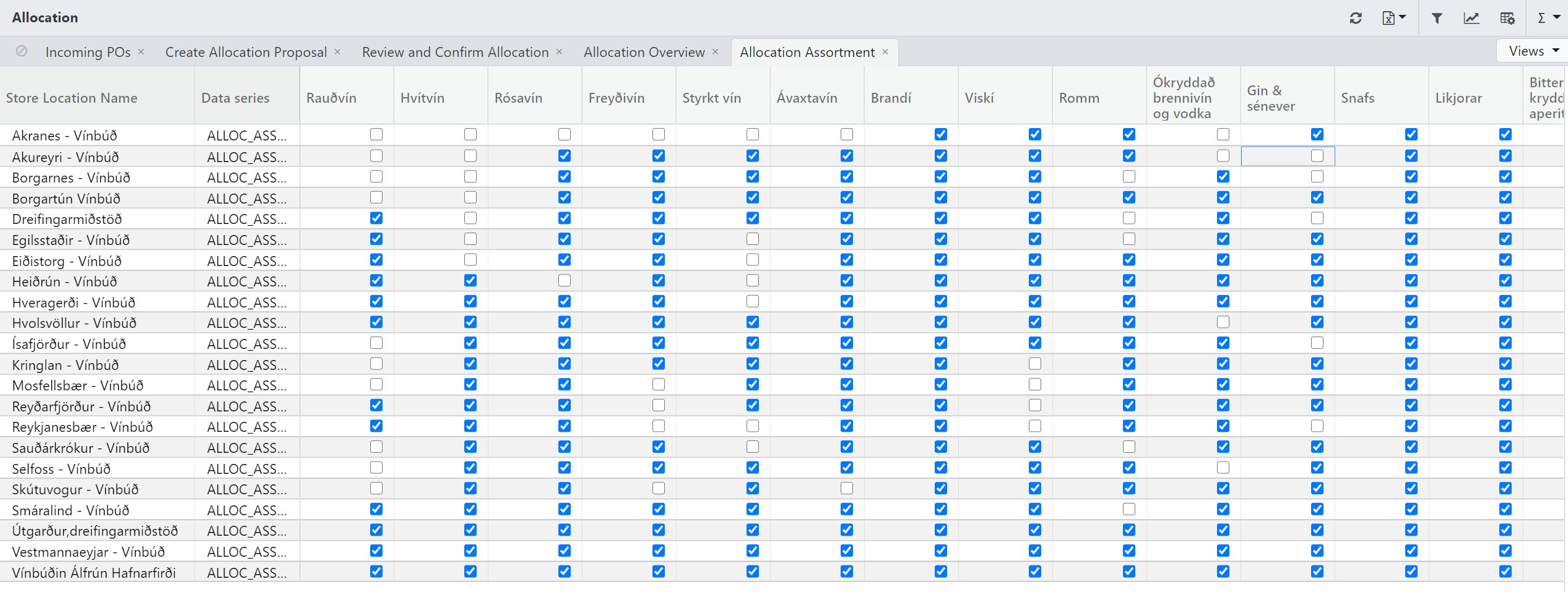Close the Incoming POs tab
The height and width of the screenshot is (592, 1568).
[141, 52]
